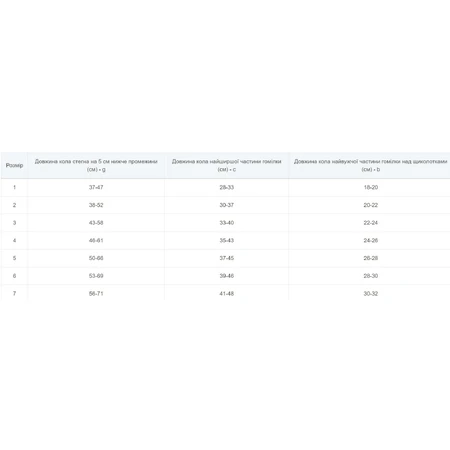This screenshot has height=450, width=450.
Task: Pick the "26-28" ankle value cell
Action: (370, 258)
